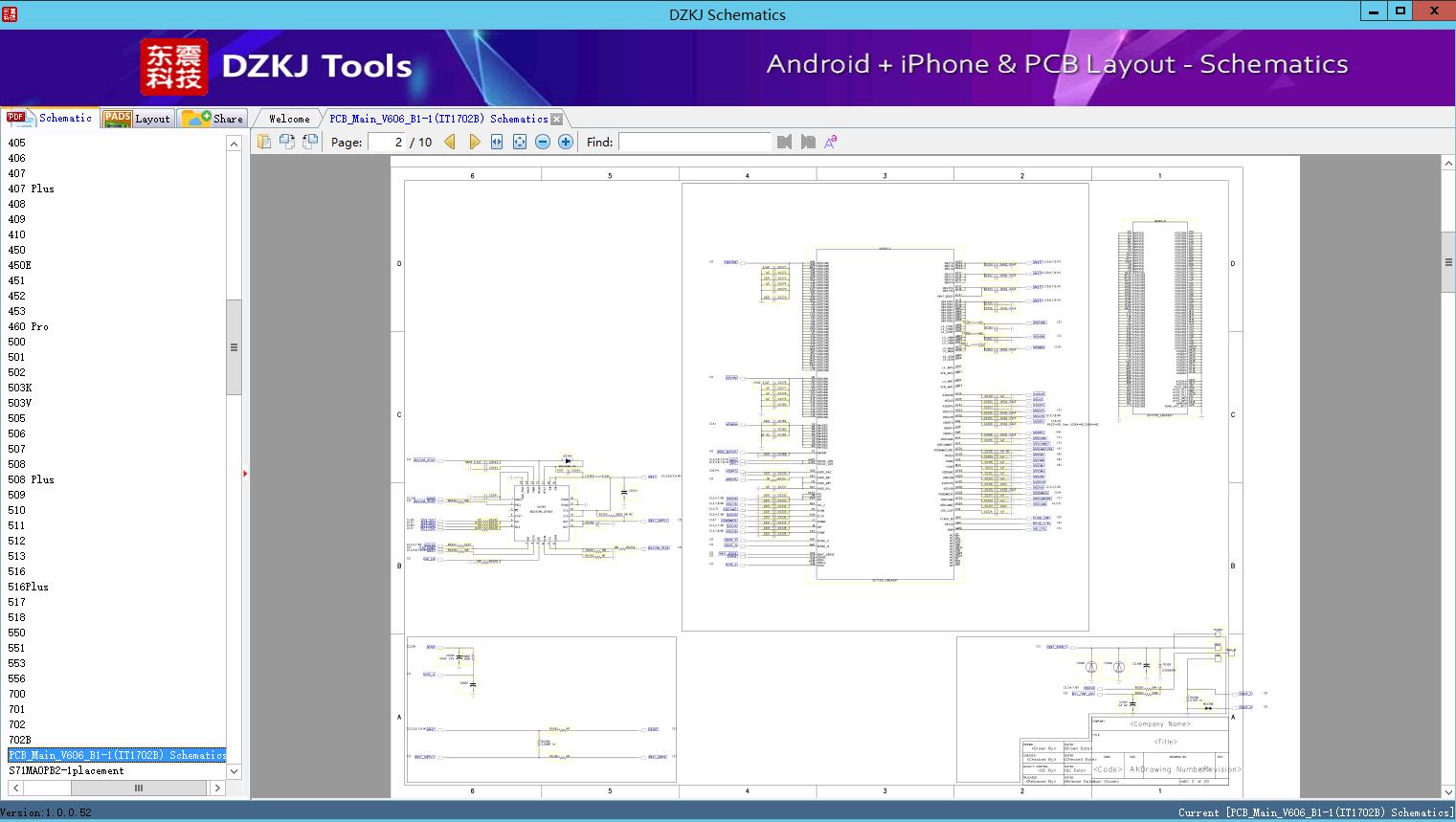This screenshot has width=1456, height=822.
Task: Select the 405 item in list
Action: click(x=17, y=143)
